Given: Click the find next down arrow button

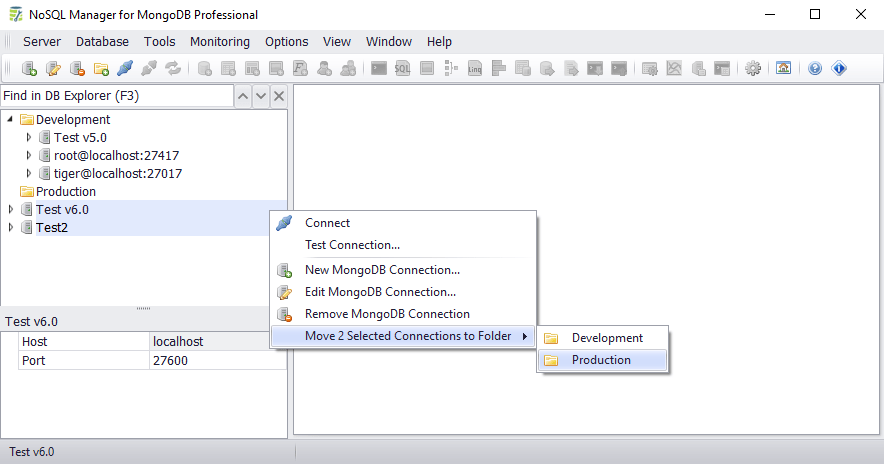Looking at the screenshot, I should tap(260, 96).
